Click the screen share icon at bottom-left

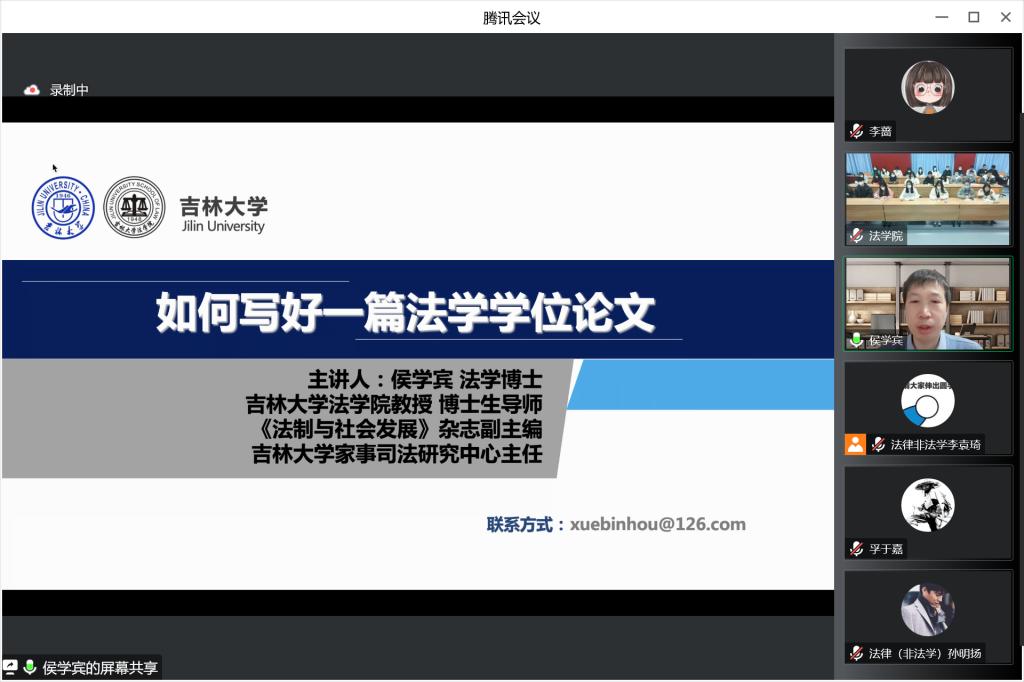[x=11, y=667]
